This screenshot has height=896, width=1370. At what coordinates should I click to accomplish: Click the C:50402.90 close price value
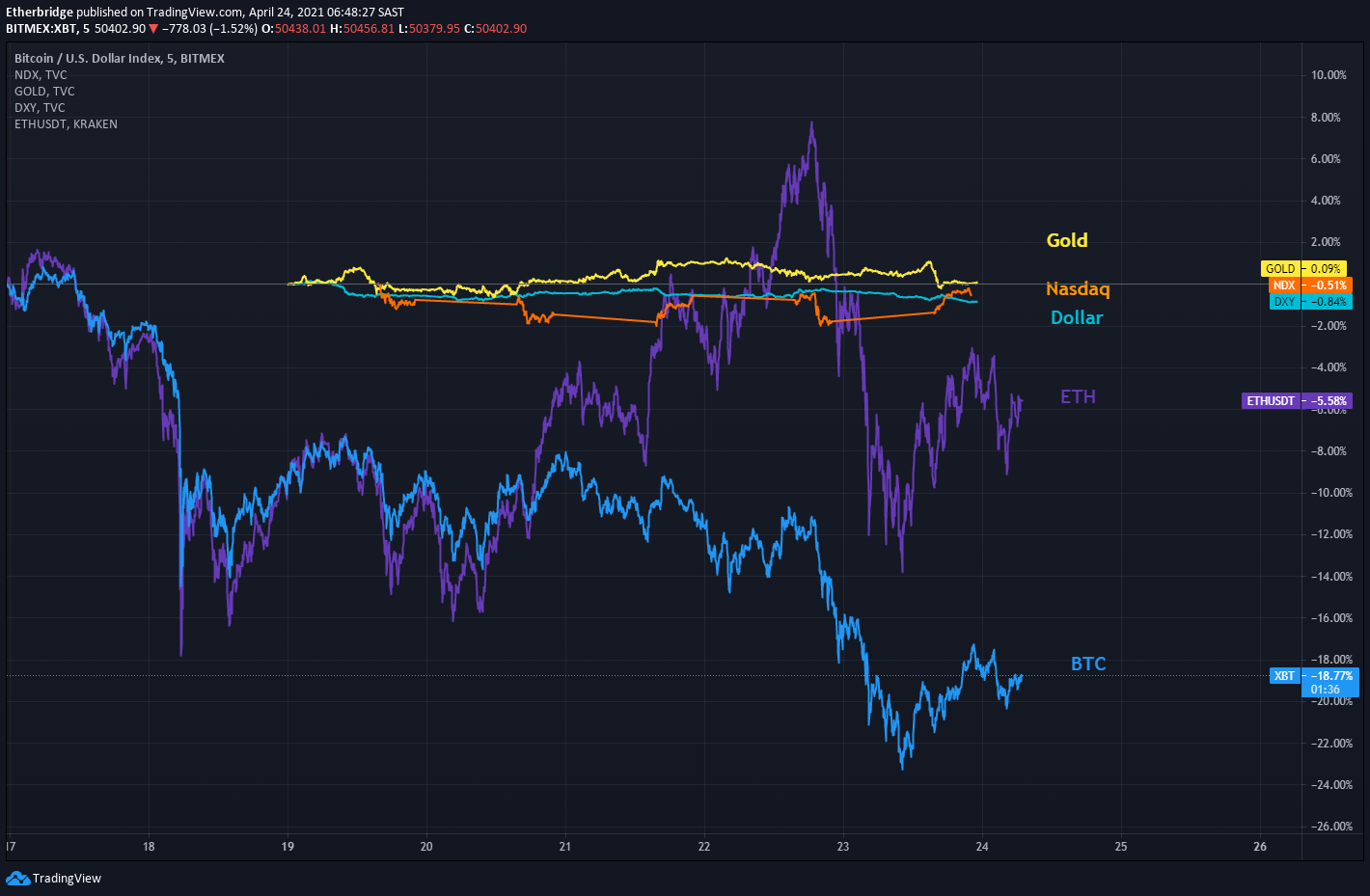coord(495,29)
